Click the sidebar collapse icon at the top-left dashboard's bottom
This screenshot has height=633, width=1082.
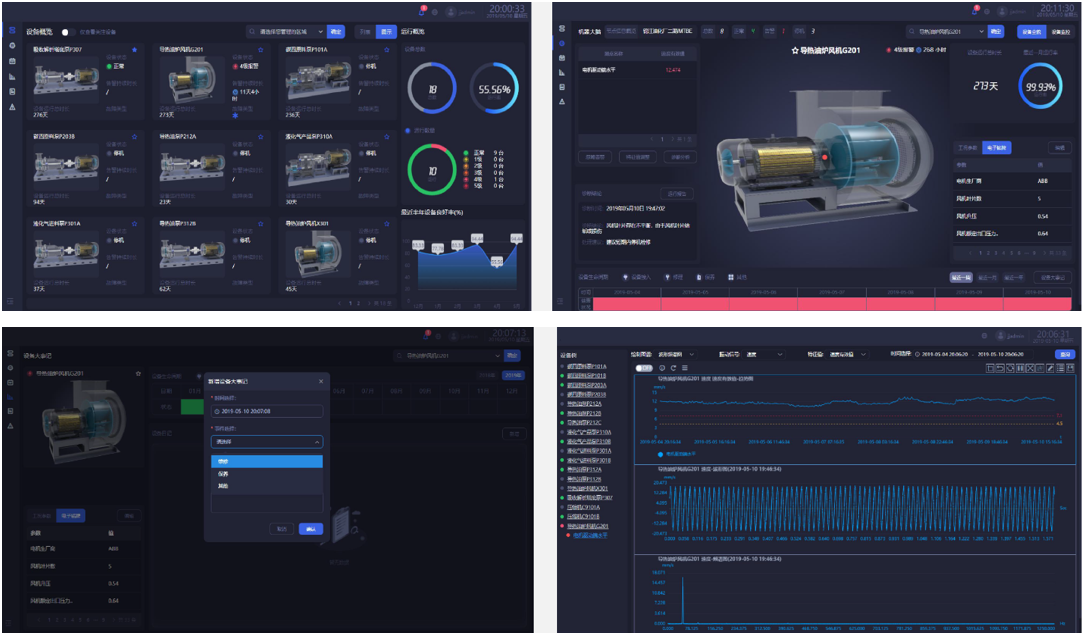tap(10, 301)
